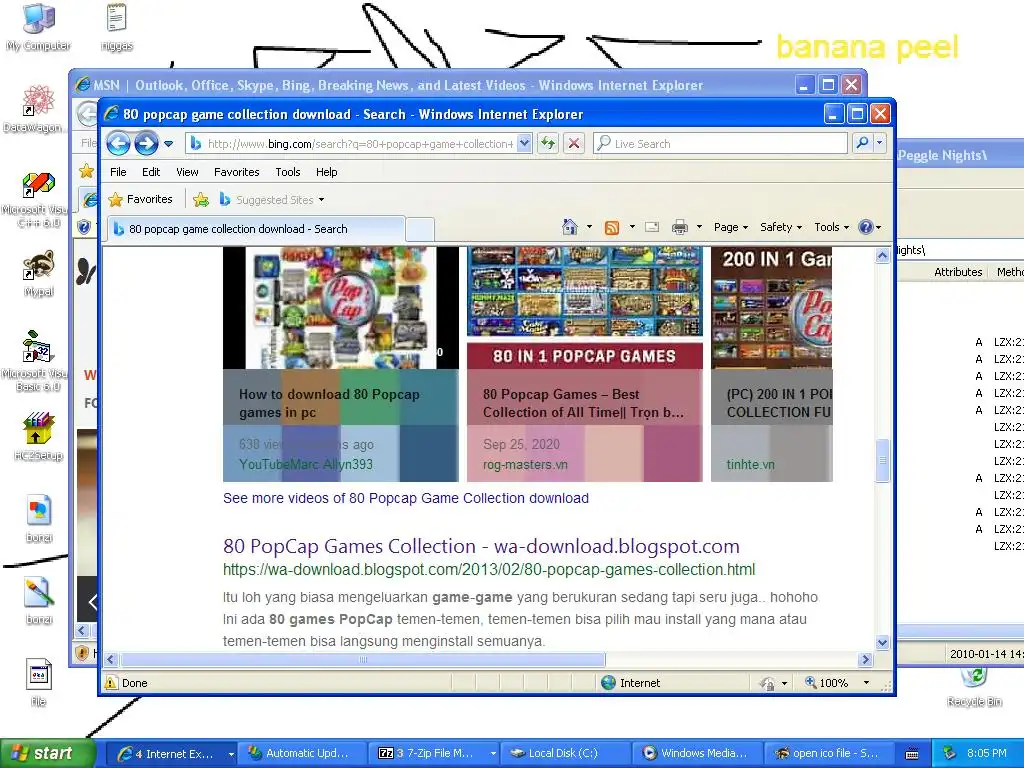This screenshot has width=1024, height=768.
Task: Select the Recycle Bin desktop icon
Action: 974,687
